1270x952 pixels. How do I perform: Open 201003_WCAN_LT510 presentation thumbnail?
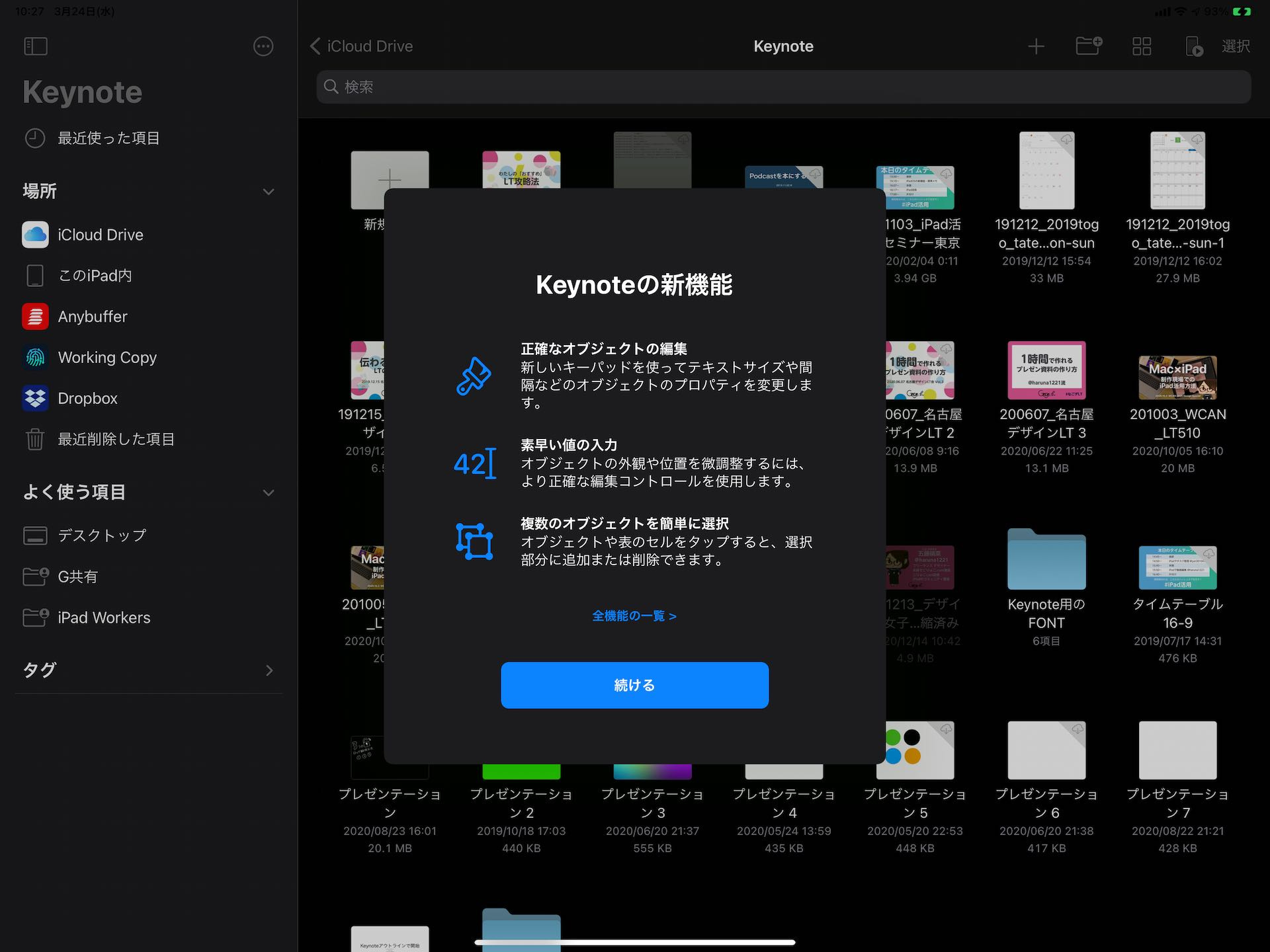[1177, 377]
